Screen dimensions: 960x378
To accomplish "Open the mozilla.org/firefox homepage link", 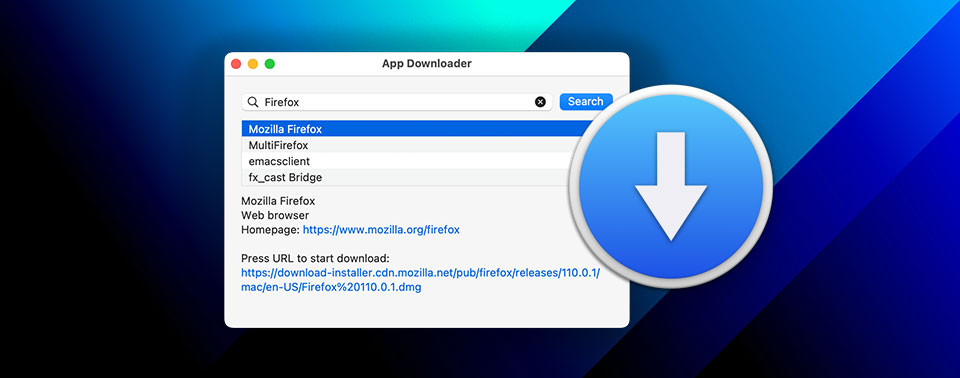I will click(381, 230).
